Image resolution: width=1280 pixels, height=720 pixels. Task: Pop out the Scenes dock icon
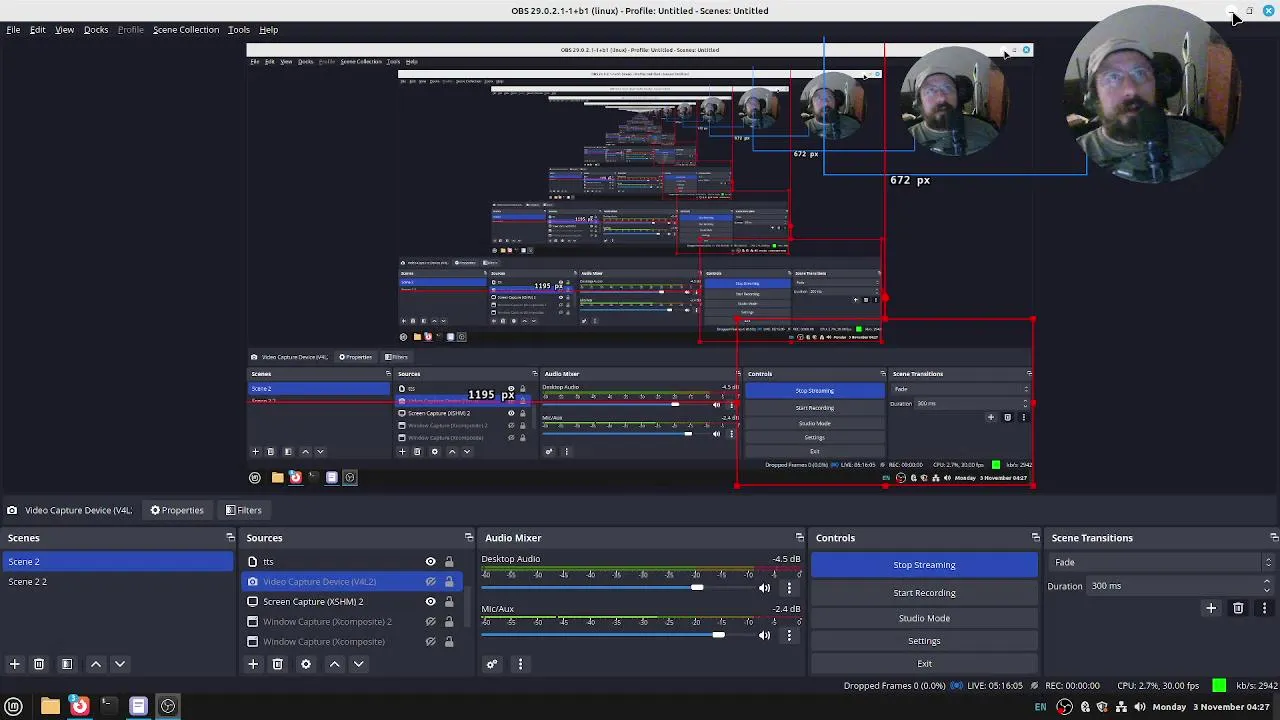point(230,538)
